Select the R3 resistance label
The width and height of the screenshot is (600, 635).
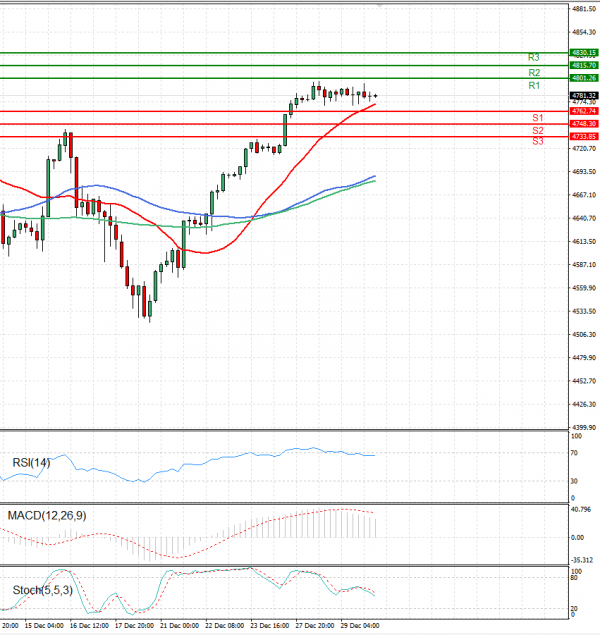coord(534,58)
